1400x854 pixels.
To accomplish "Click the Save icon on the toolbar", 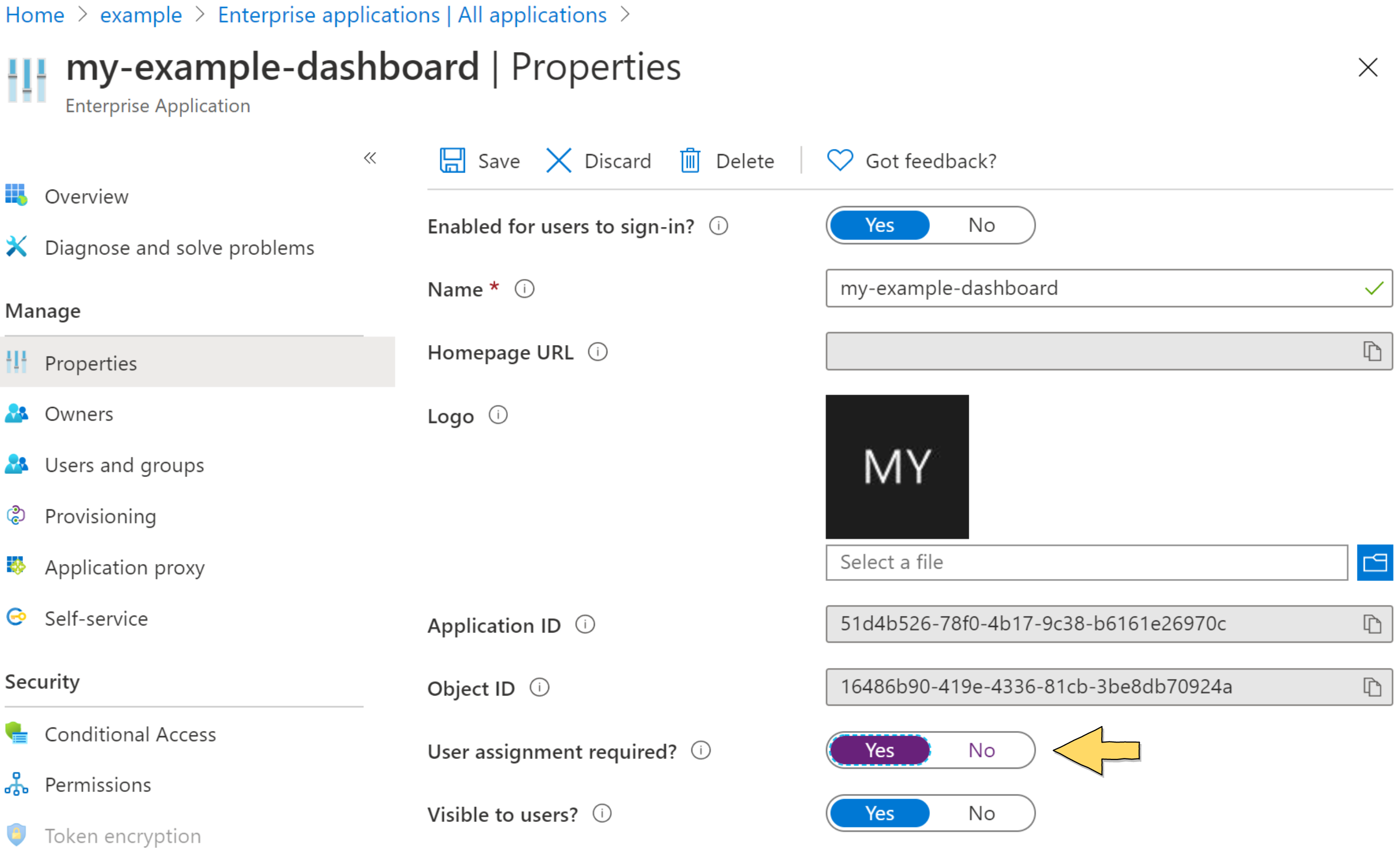I will [453, 160].
